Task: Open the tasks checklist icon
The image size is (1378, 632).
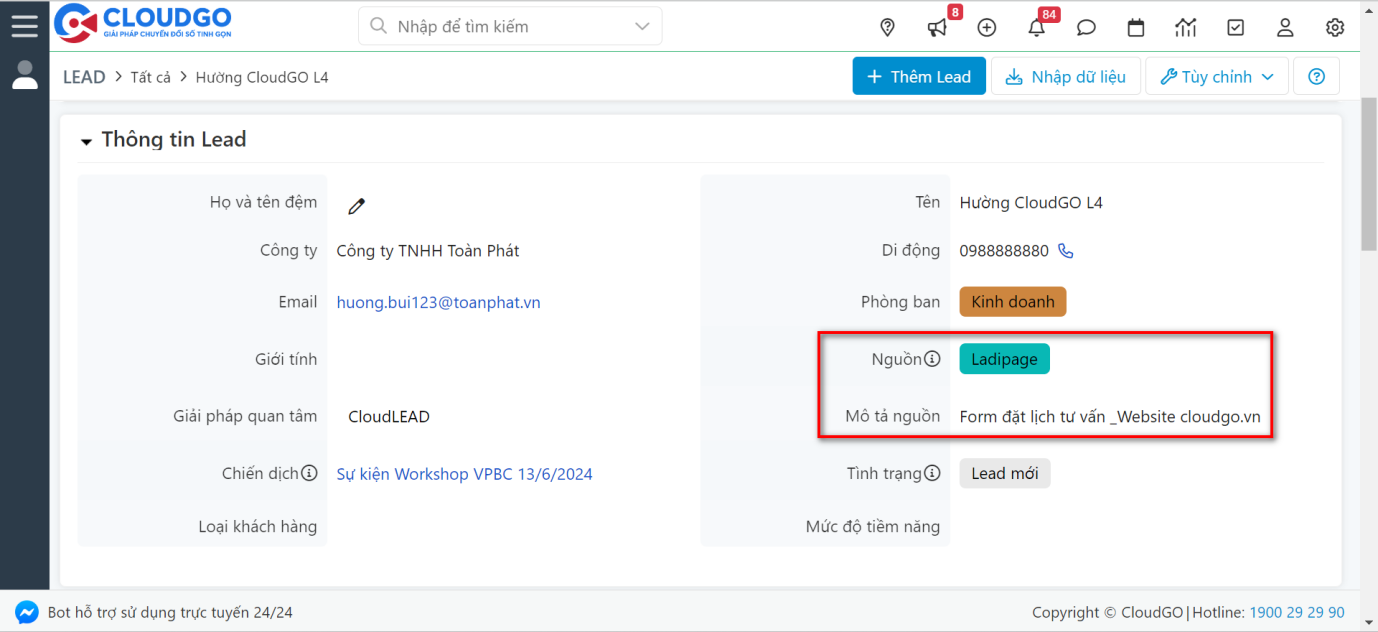Action: point(1235,27)
